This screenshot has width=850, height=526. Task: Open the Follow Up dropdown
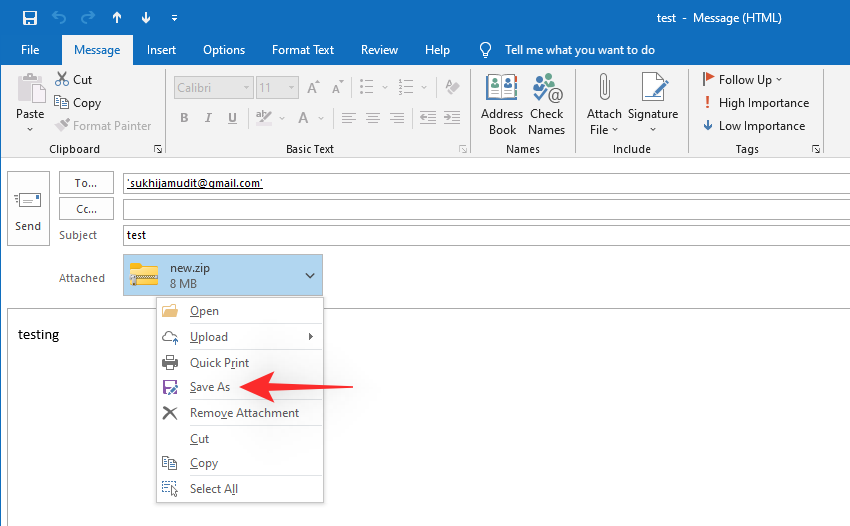coord(743,80)
